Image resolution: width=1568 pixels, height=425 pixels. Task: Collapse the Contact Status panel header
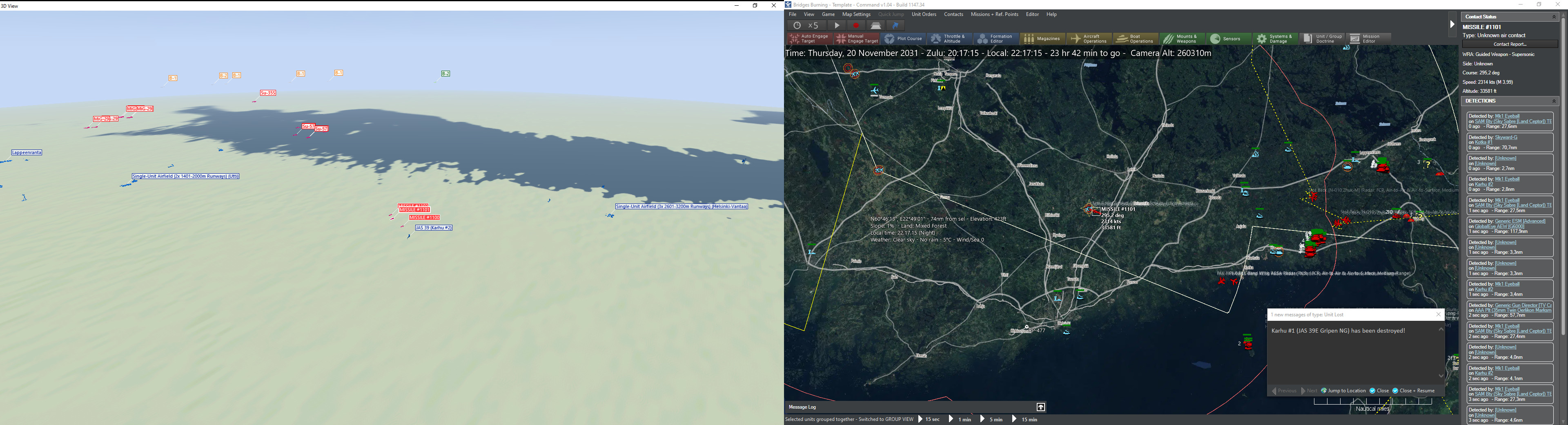(1553, 17)
